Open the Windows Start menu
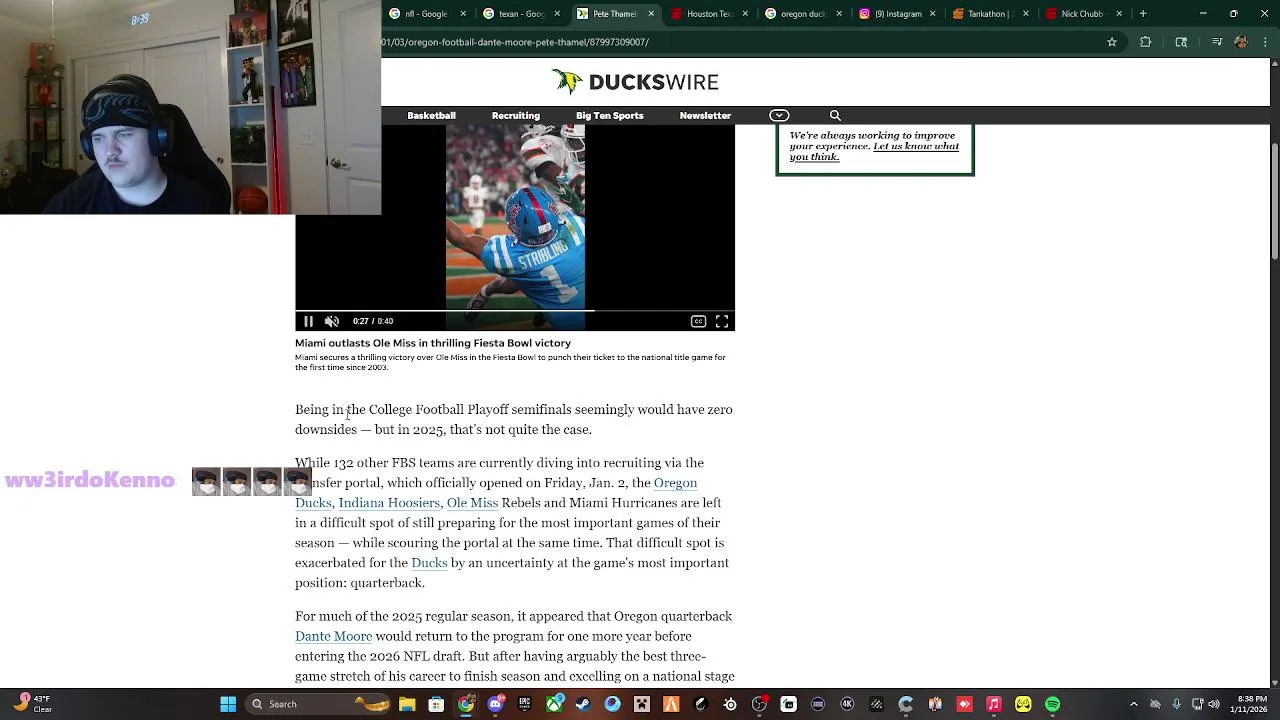Image resolution: width=1280 pixels, height=720 pixels. click(228, 704)
